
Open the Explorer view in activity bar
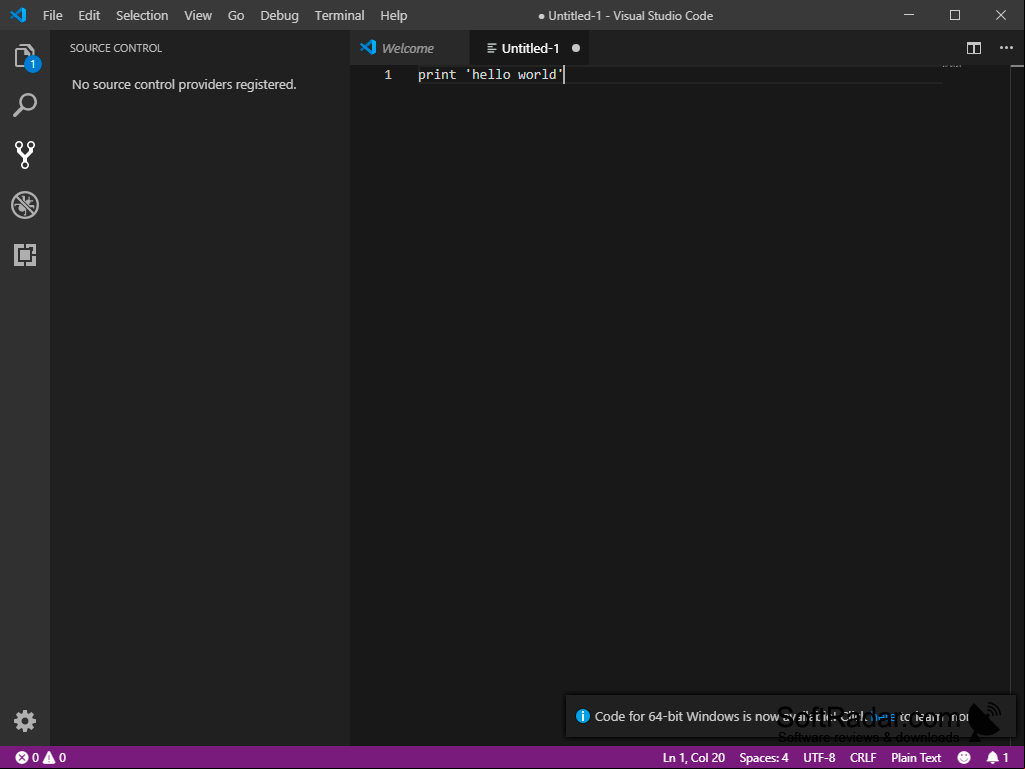(x=25, y=56)
